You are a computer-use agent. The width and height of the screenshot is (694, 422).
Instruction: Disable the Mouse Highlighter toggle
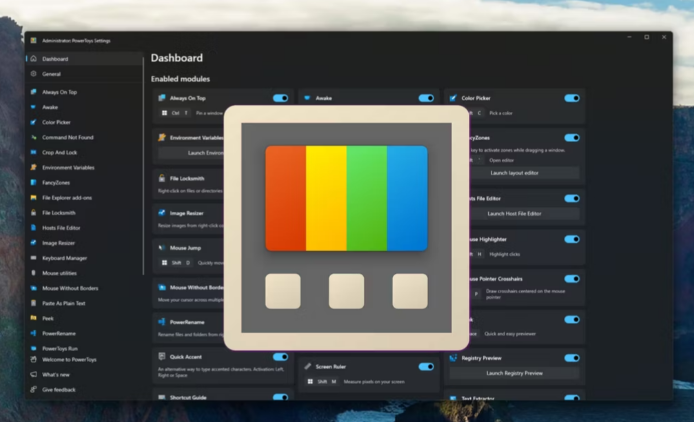[x=572, y=239]
